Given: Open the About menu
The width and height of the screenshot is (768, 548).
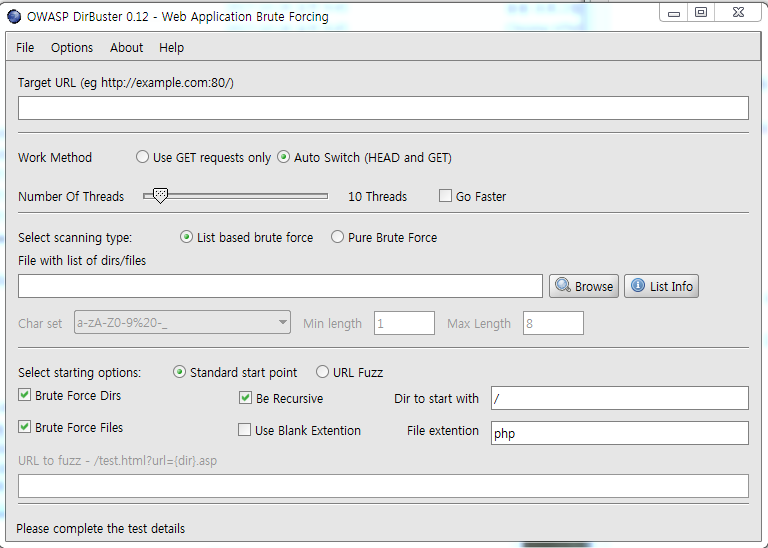Looking at the screenshot, I should (126, 48).
